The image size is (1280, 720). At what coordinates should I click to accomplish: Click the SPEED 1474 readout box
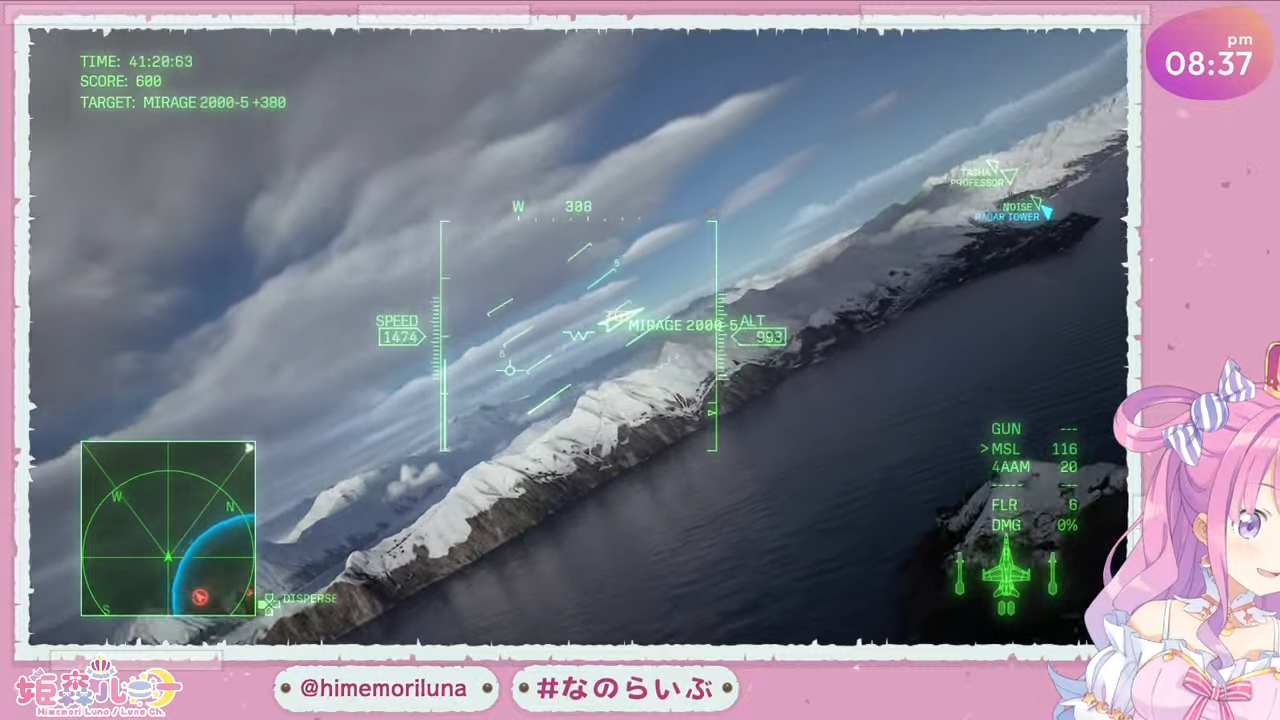(400, 338)
